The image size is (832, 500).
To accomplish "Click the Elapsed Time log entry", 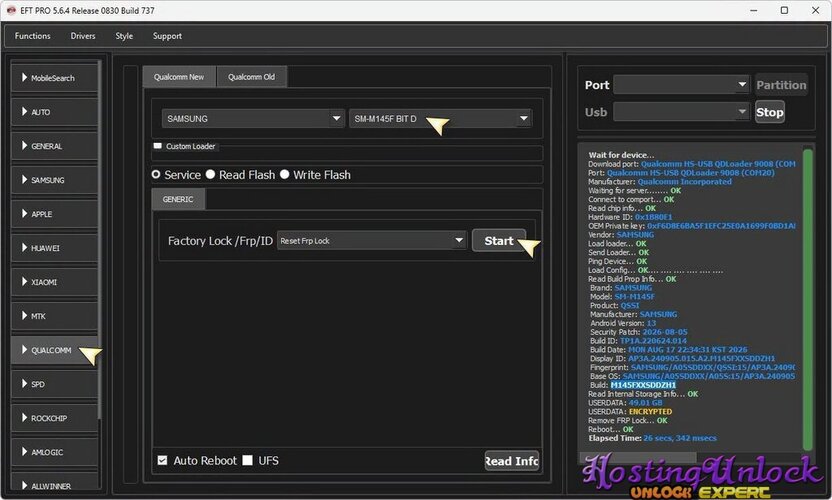I will (x=652, y=438).
